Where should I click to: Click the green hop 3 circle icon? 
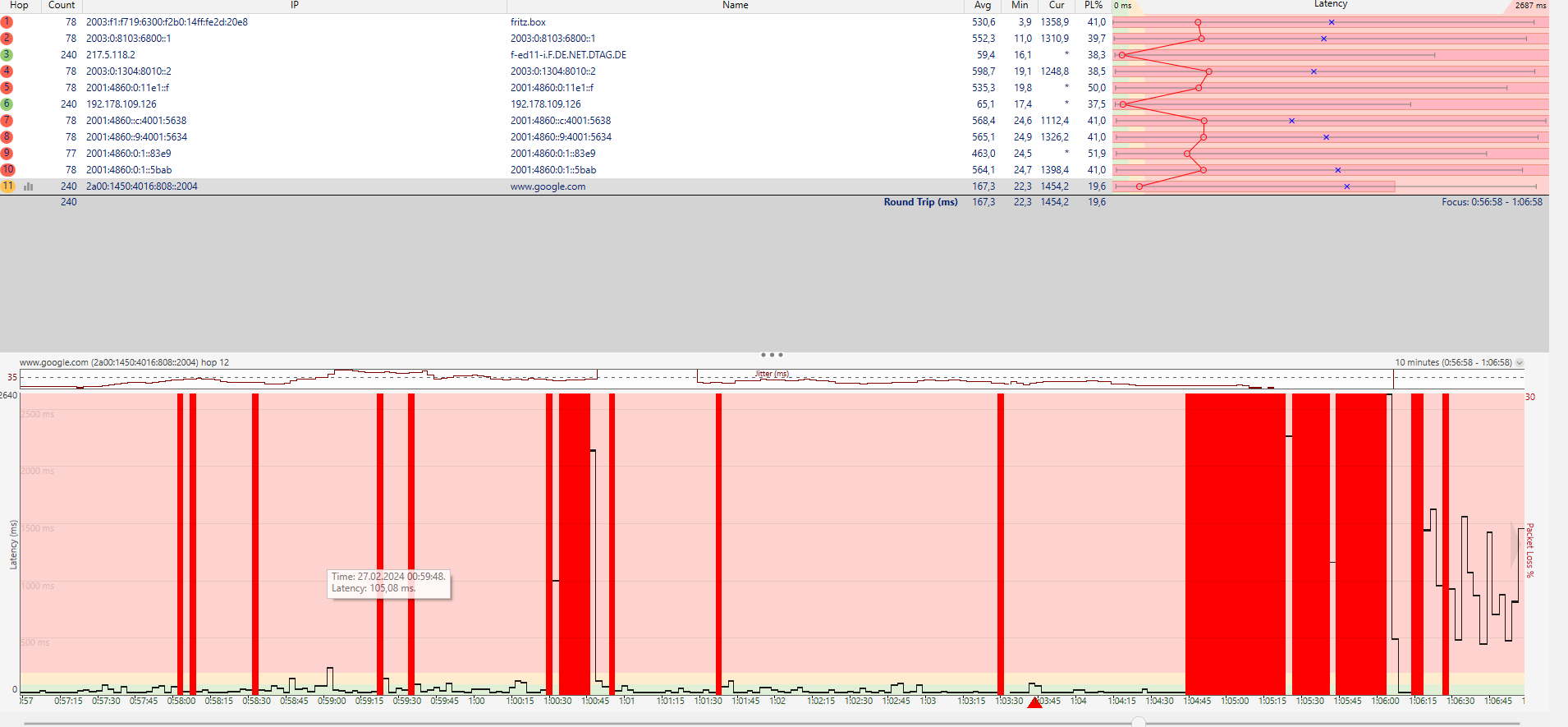7,55
